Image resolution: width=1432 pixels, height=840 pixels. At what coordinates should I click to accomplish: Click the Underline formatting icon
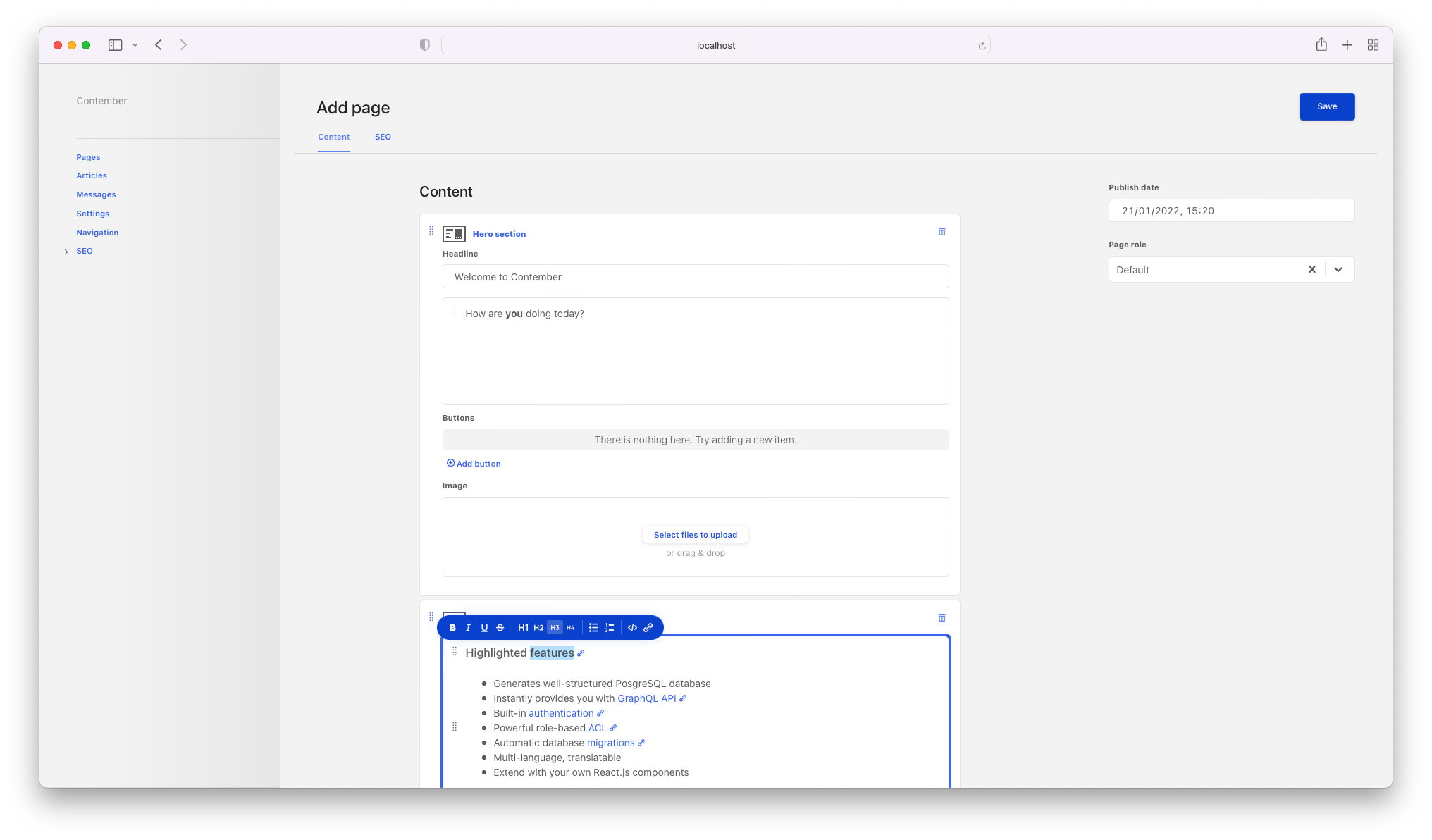(x=484, y=627)
